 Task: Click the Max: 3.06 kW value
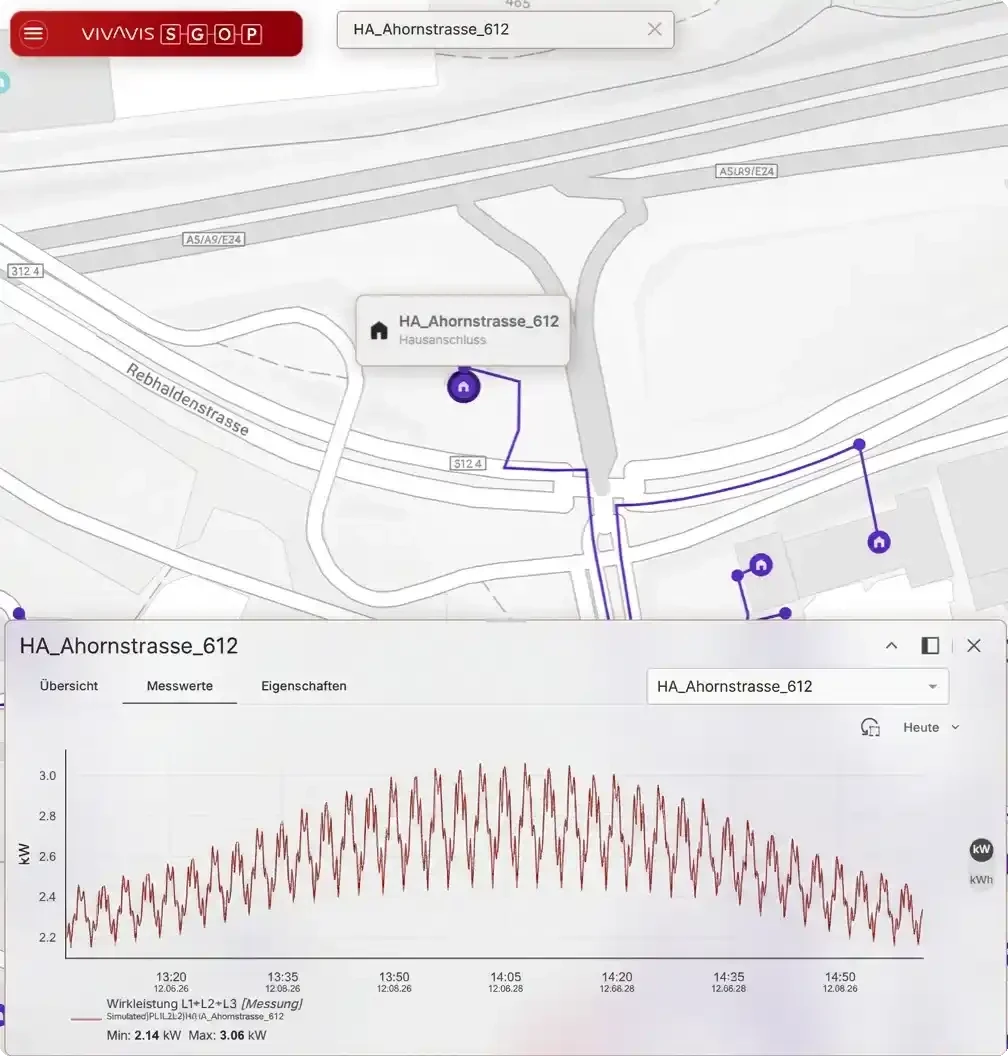coord(228,1035)
